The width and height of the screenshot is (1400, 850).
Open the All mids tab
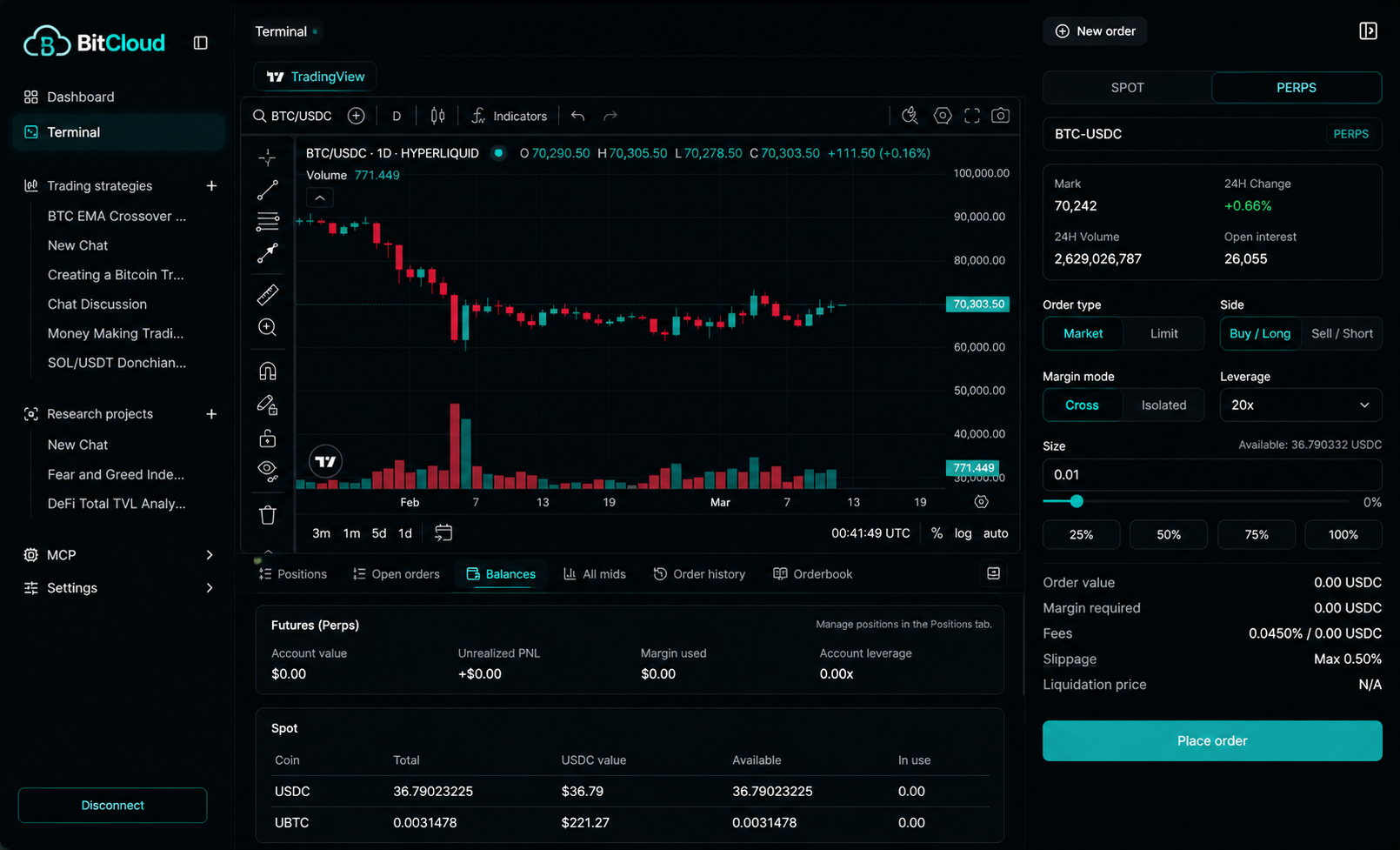click(x=595, y=574)
